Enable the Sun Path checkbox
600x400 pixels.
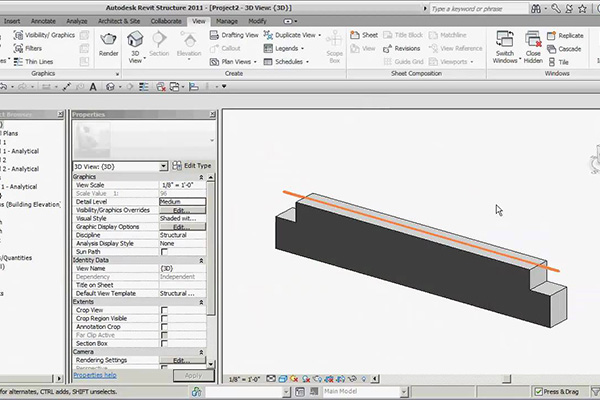(164, 252)
